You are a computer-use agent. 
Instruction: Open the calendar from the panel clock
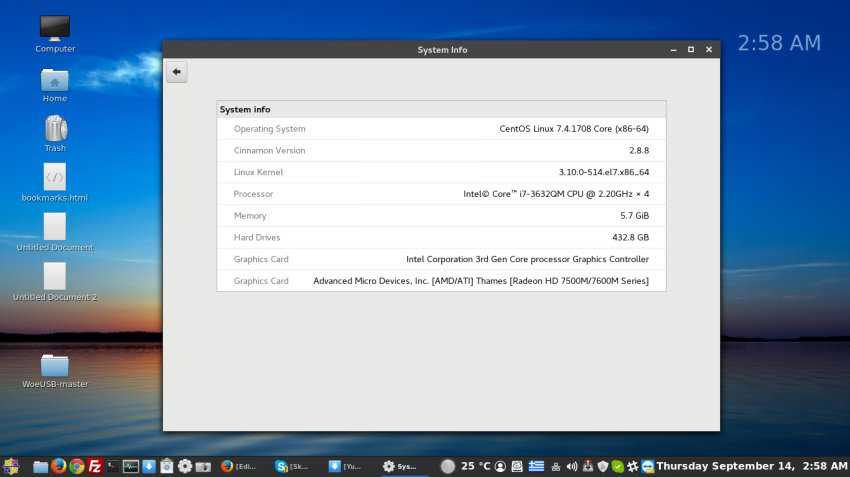pos(752,466)
